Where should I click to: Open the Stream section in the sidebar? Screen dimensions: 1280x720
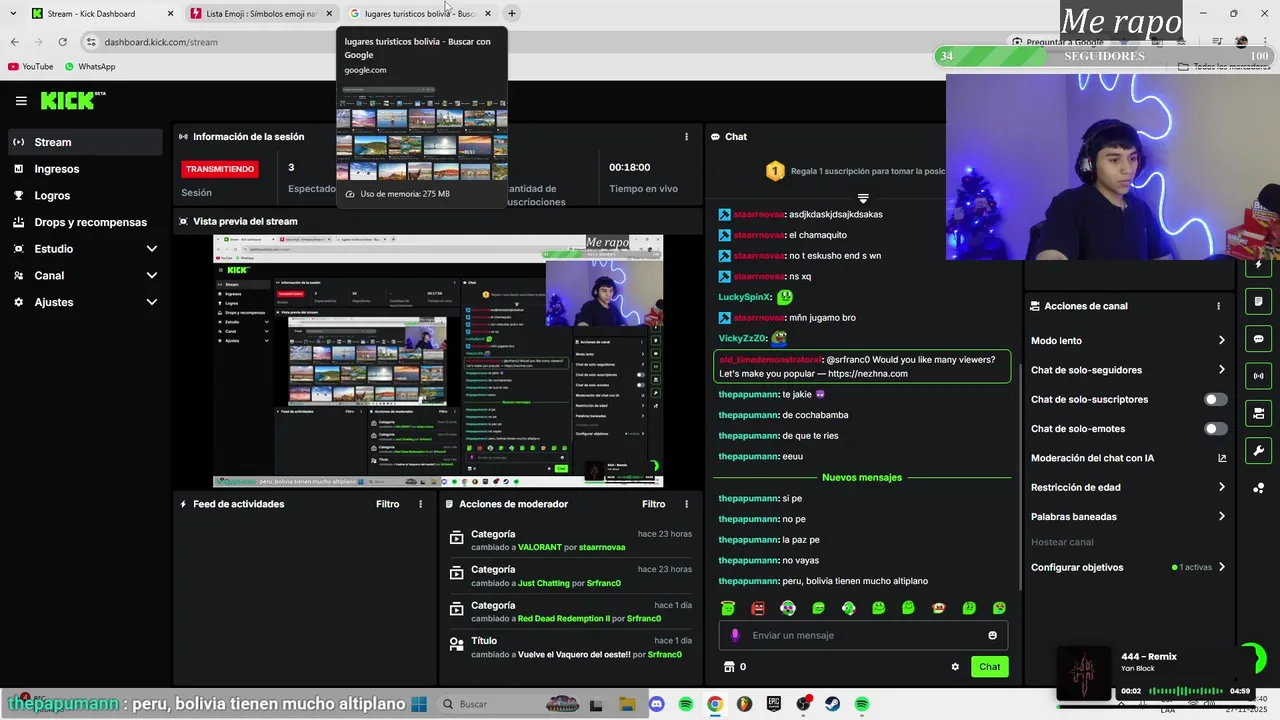tap(83, 142)
